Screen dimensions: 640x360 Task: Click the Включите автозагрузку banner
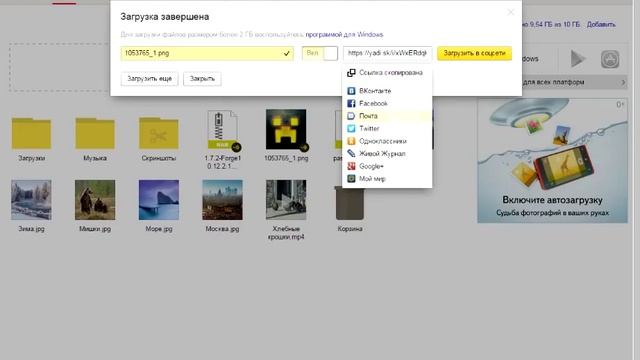(x=552, y=160)
